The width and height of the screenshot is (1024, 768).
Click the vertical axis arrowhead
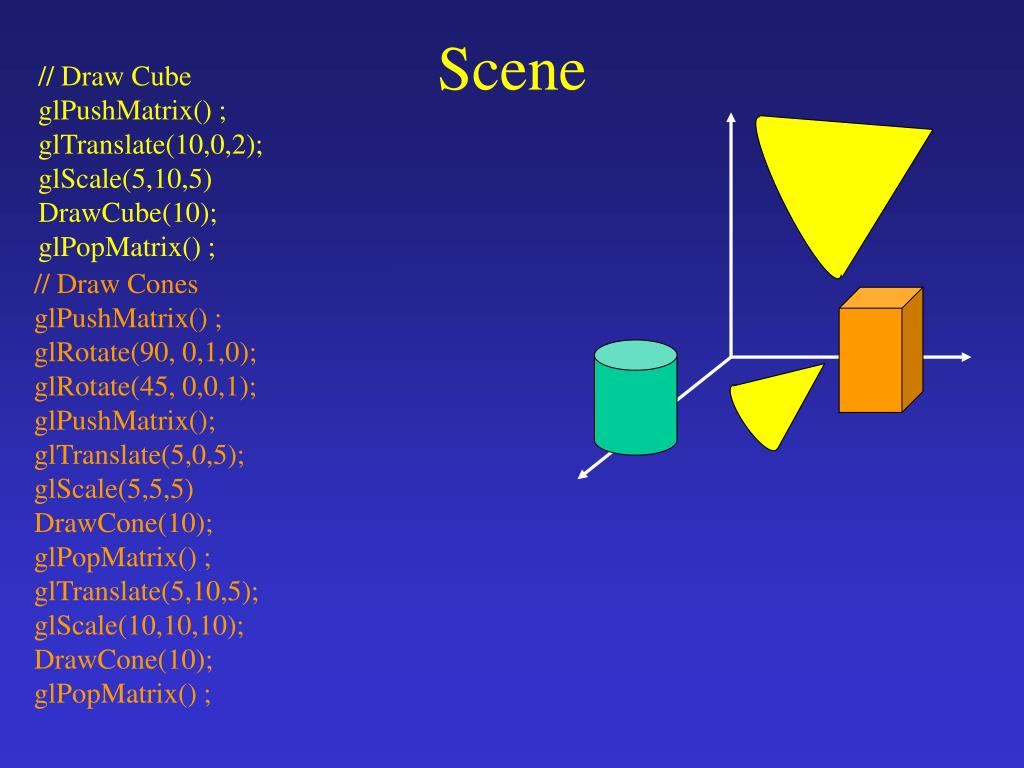click(x=731, y=117)
